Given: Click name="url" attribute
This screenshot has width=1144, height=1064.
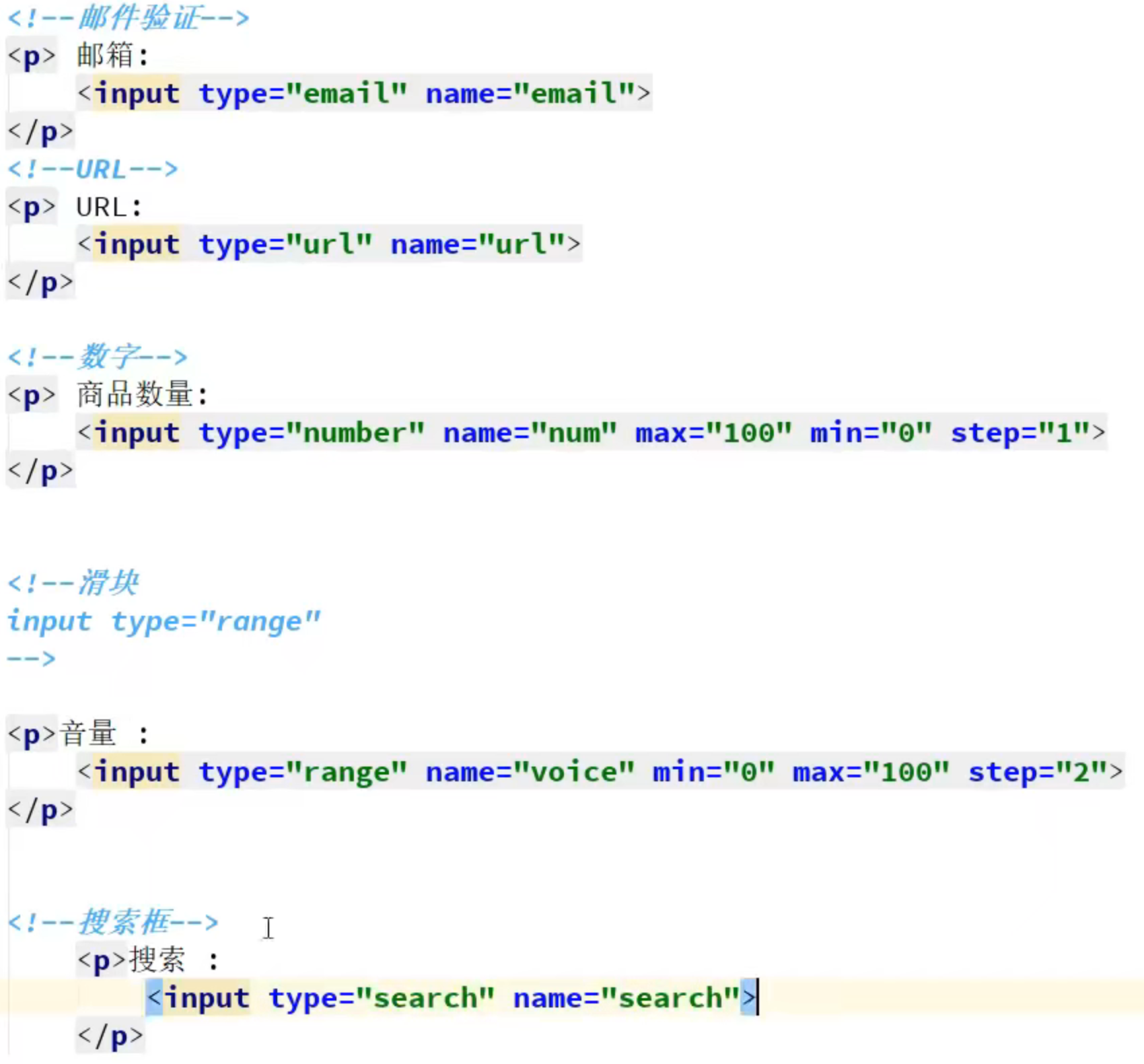Looking at the screenshot, I should coord(478,244).
